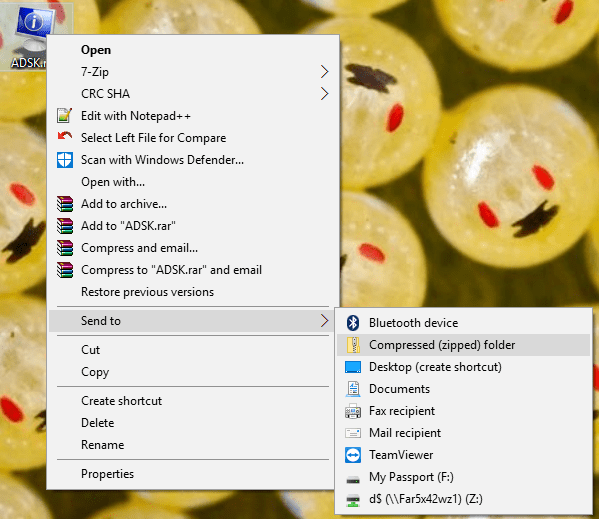
Task: Choose Open from the context menu
Action: pyautogui.click(x=193, y=50)
